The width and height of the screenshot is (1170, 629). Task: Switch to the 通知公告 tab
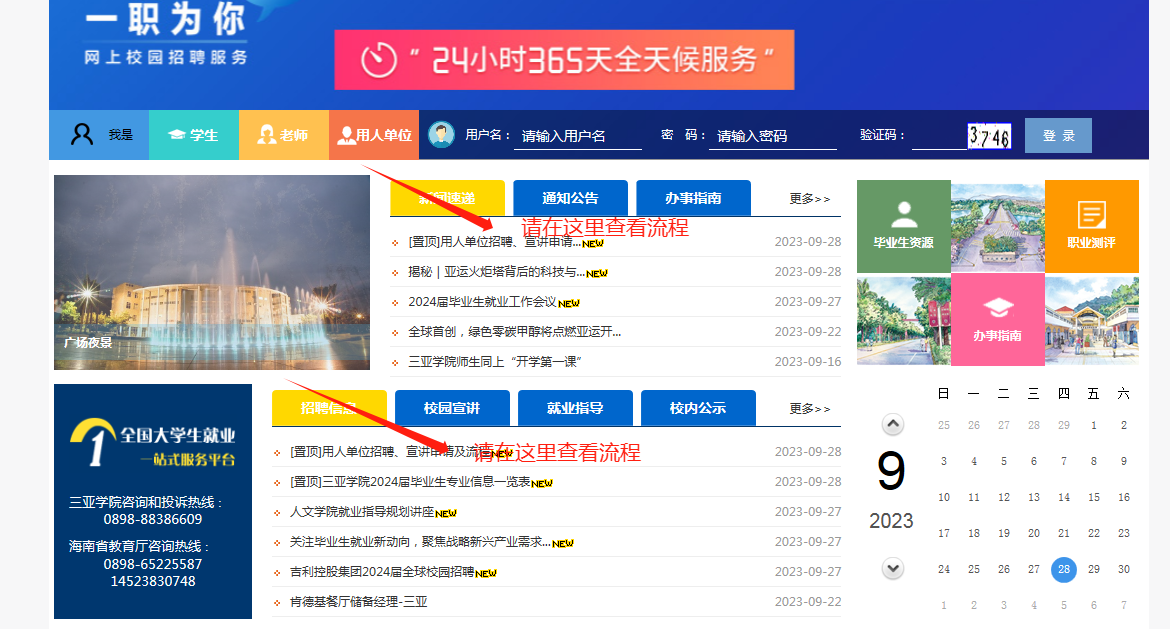click(570, 198)
